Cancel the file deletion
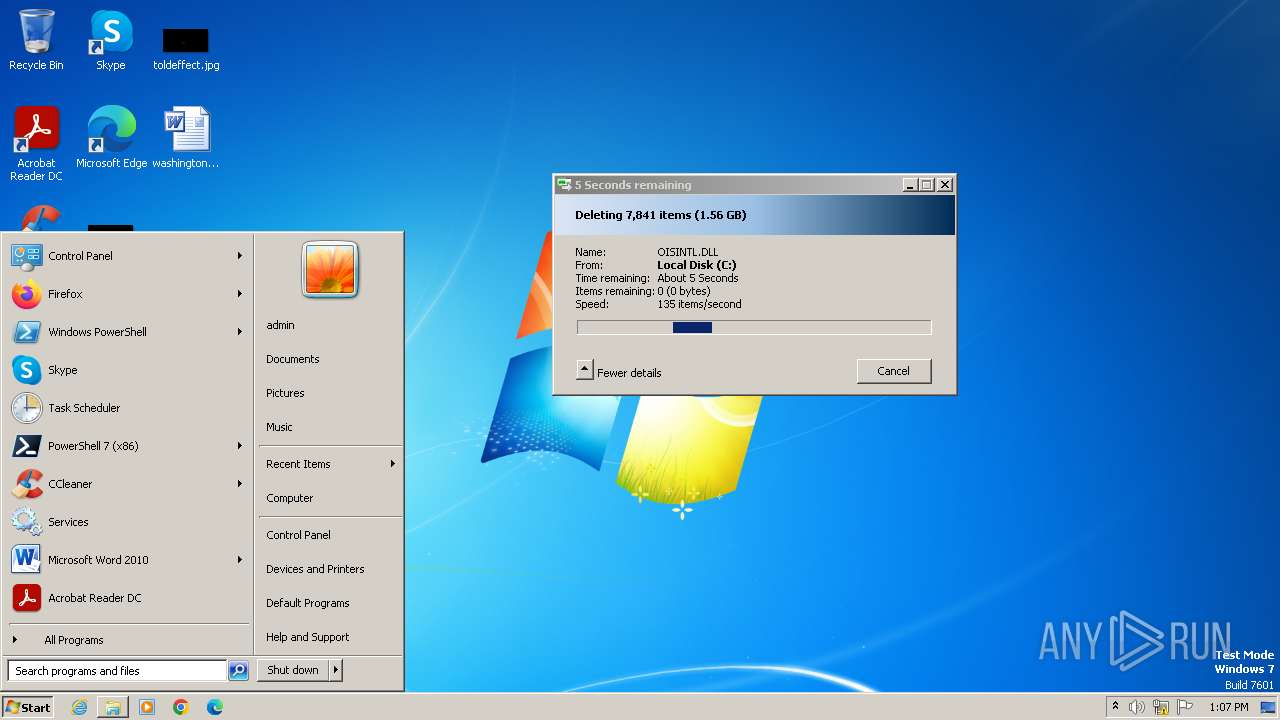Viewport: 1280px width, 720px height. tap(893, 371)
